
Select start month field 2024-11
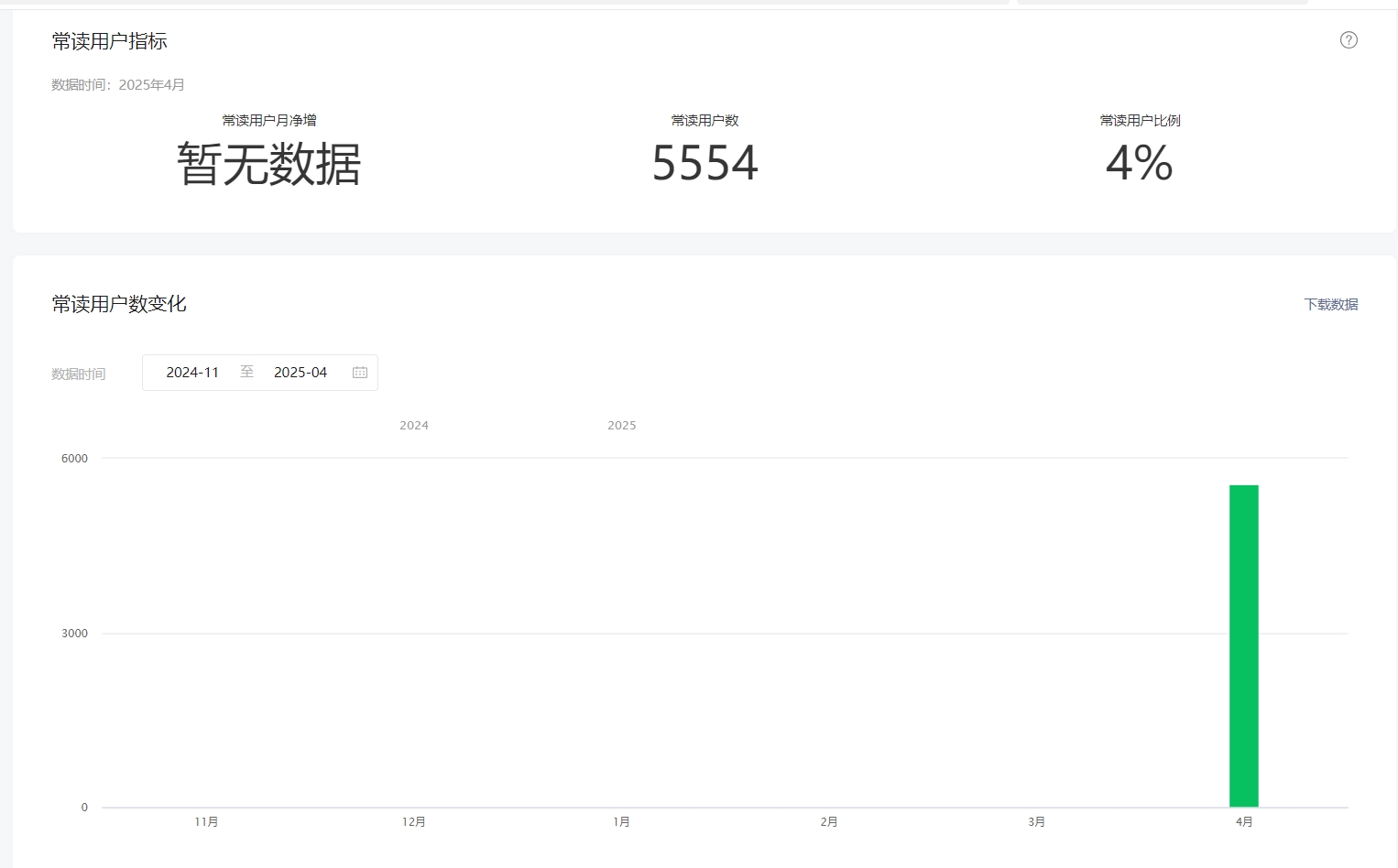[192, 373]
